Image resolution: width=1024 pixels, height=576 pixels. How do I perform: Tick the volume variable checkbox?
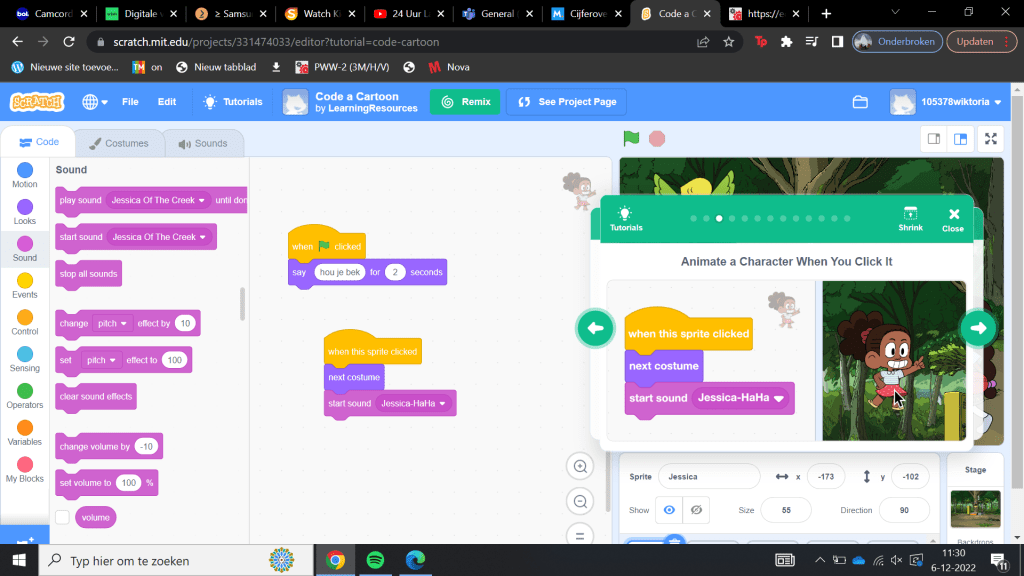click(63, 517)
